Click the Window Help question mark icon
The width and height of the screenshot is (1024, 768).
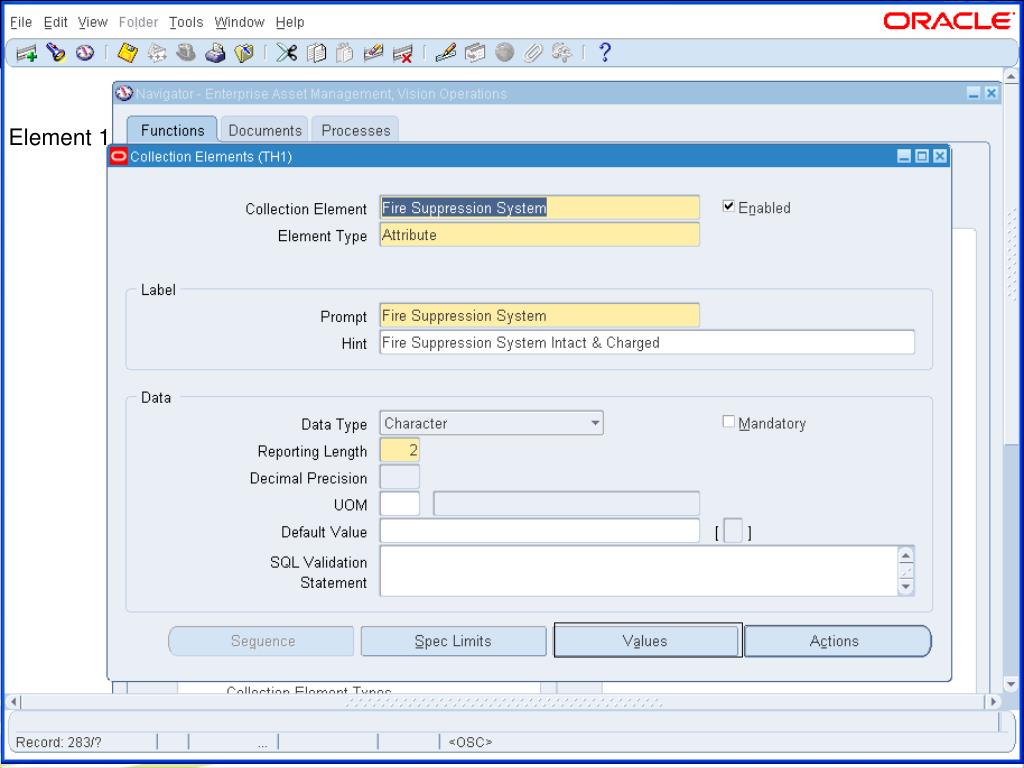pos(605,52)
